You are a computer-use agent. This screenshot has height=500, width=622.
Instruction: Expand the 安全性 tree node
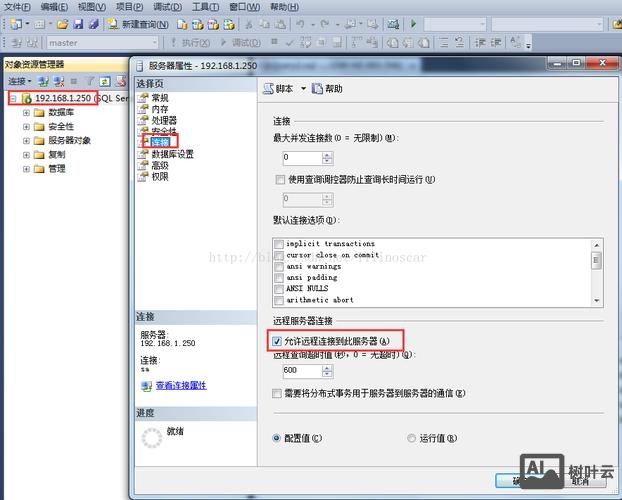26,127
